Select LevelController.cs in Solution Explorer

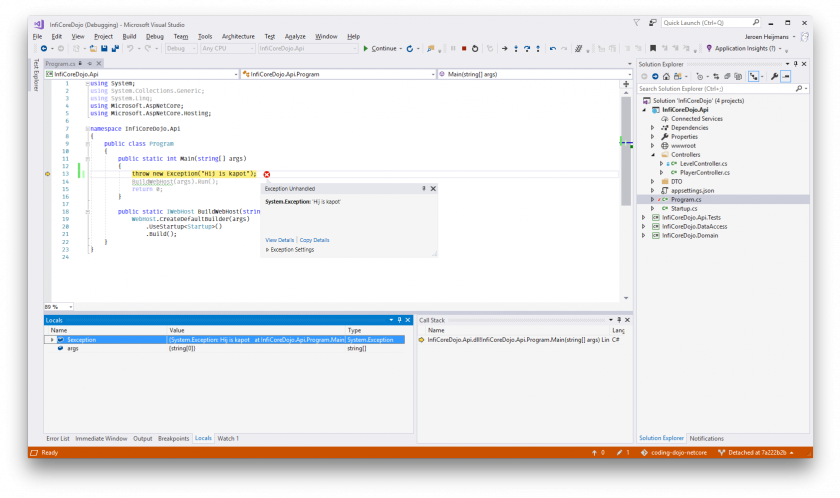[x=703, y=163]
